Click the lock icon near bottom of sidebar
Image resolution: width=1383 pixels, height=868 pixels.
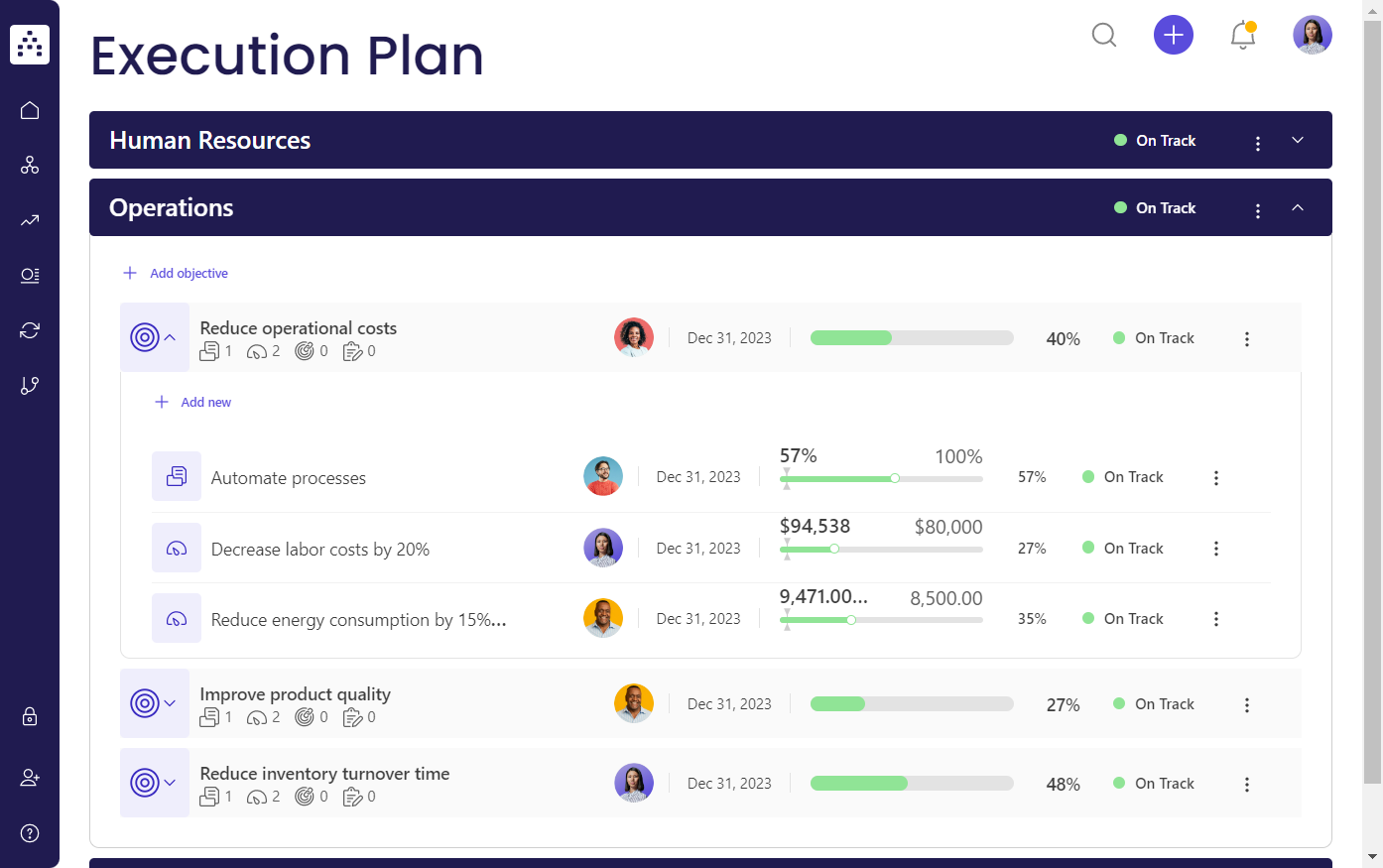click(x=30, y=716)
